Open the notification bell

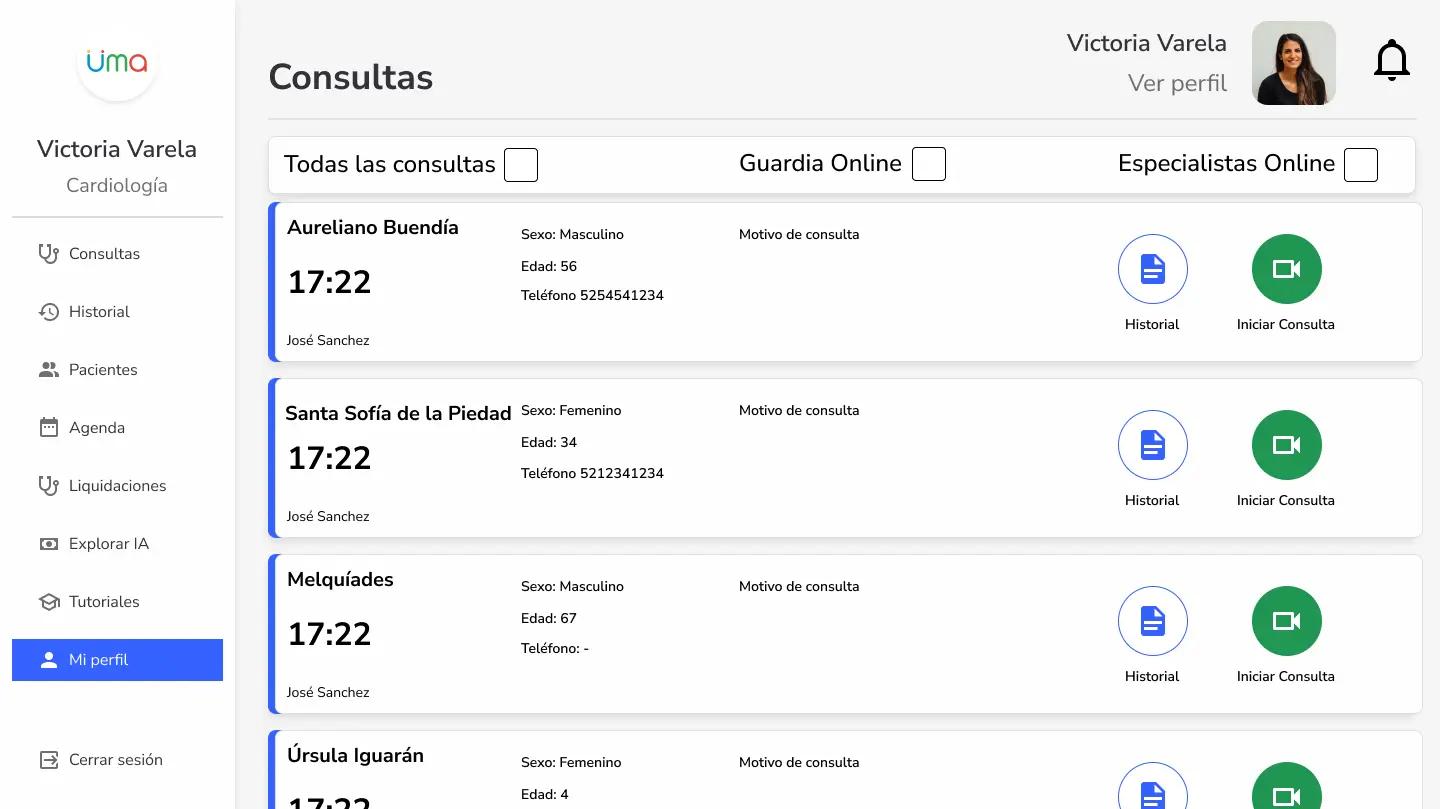tap(1392, 60)
